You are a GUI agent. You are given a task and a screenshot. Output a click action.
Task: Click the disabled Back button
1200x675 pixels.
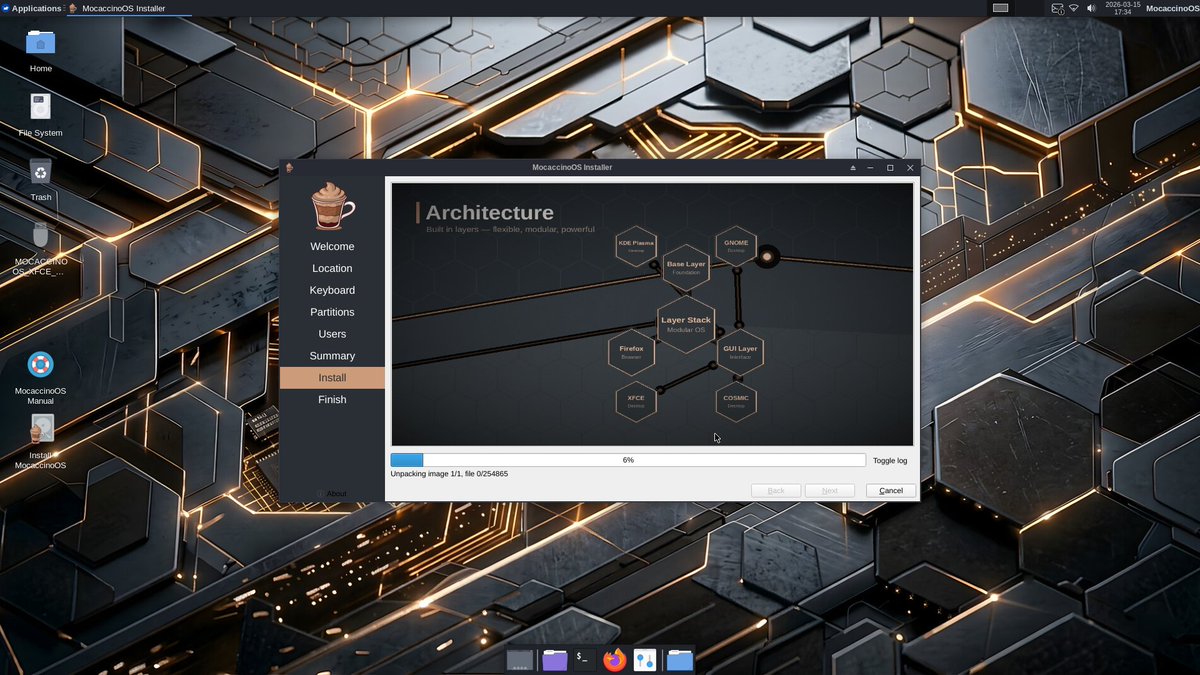click(x=776, y=490)
